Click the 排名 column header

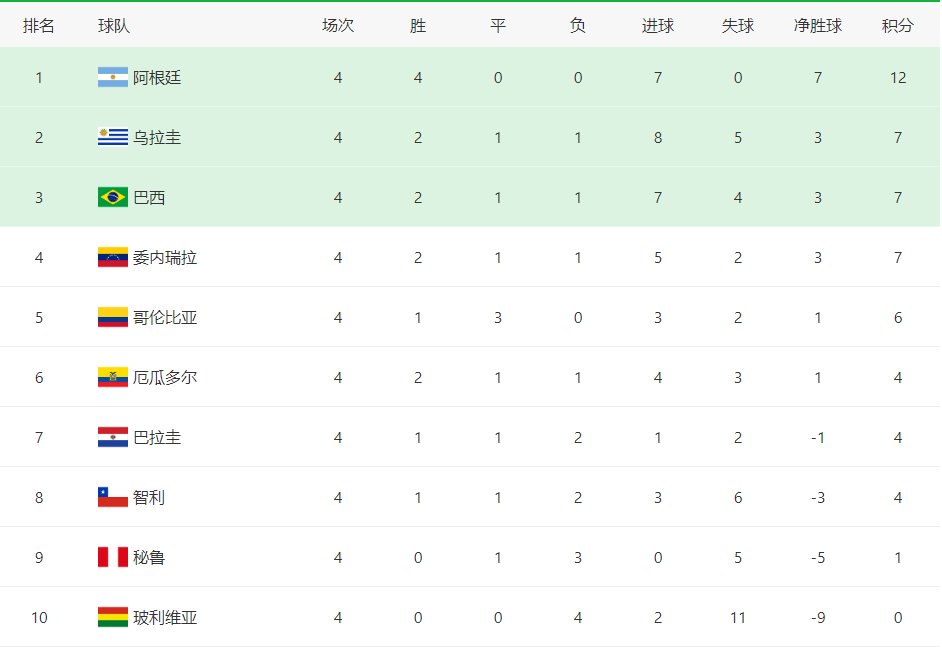click(39, 25)
